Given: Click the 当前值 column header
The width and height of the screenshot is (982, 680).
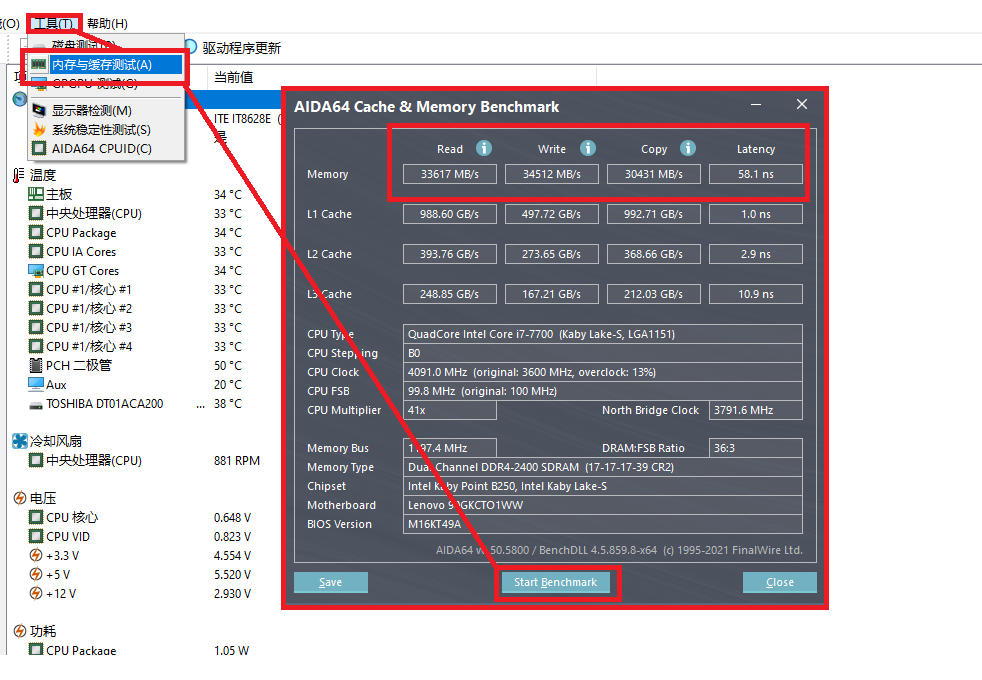Looking at the screenshot, I should point(233,77).
